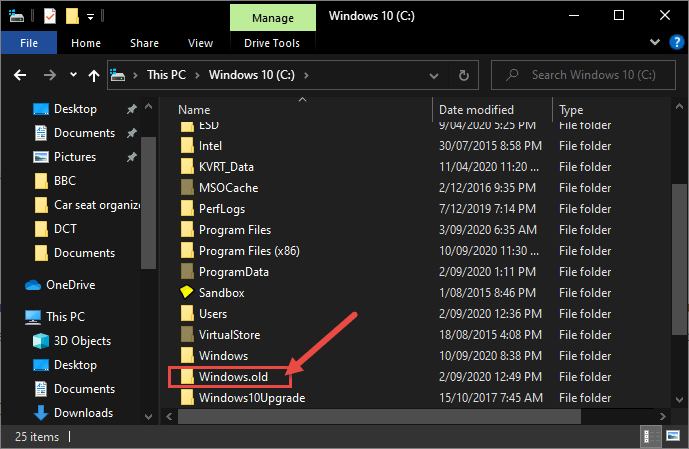Switch to the View ribbon tab
Screen dimensions: 689x449
200,43
